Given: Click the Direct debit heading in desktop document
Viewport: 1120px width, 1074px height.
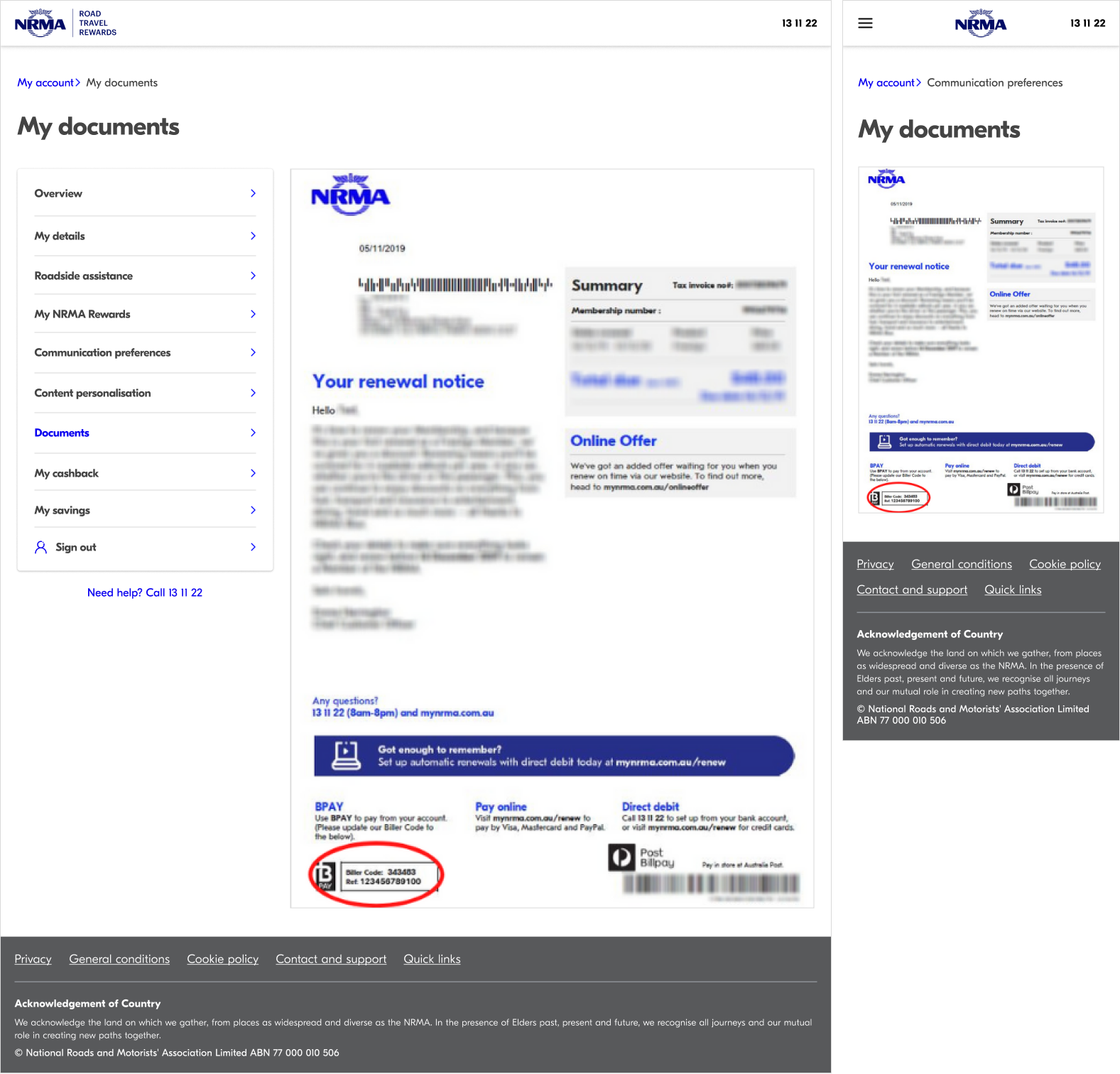Looking at the screenshot, I should 651,807.
